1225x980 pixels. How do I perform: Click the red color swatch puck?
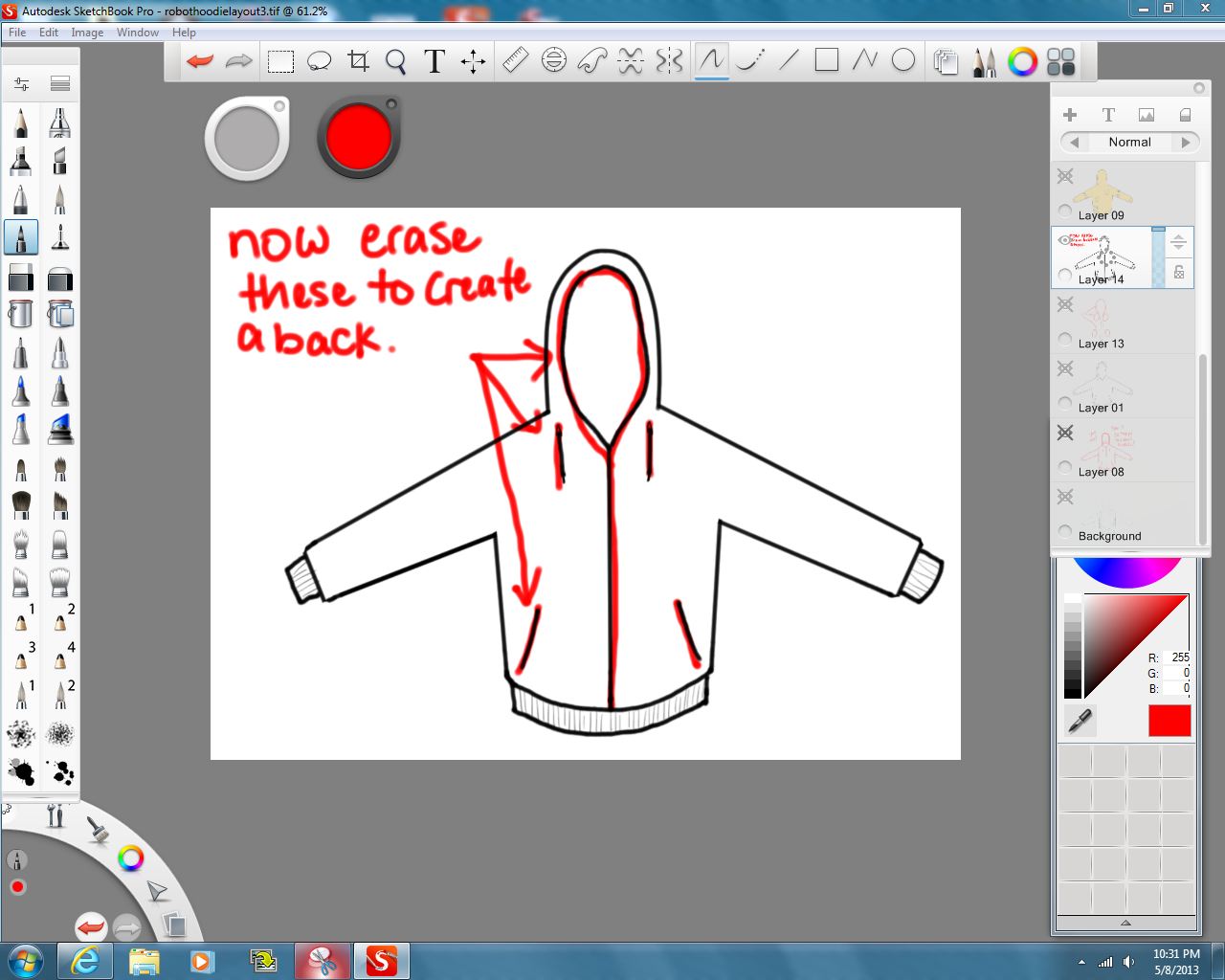coord(357,136)
